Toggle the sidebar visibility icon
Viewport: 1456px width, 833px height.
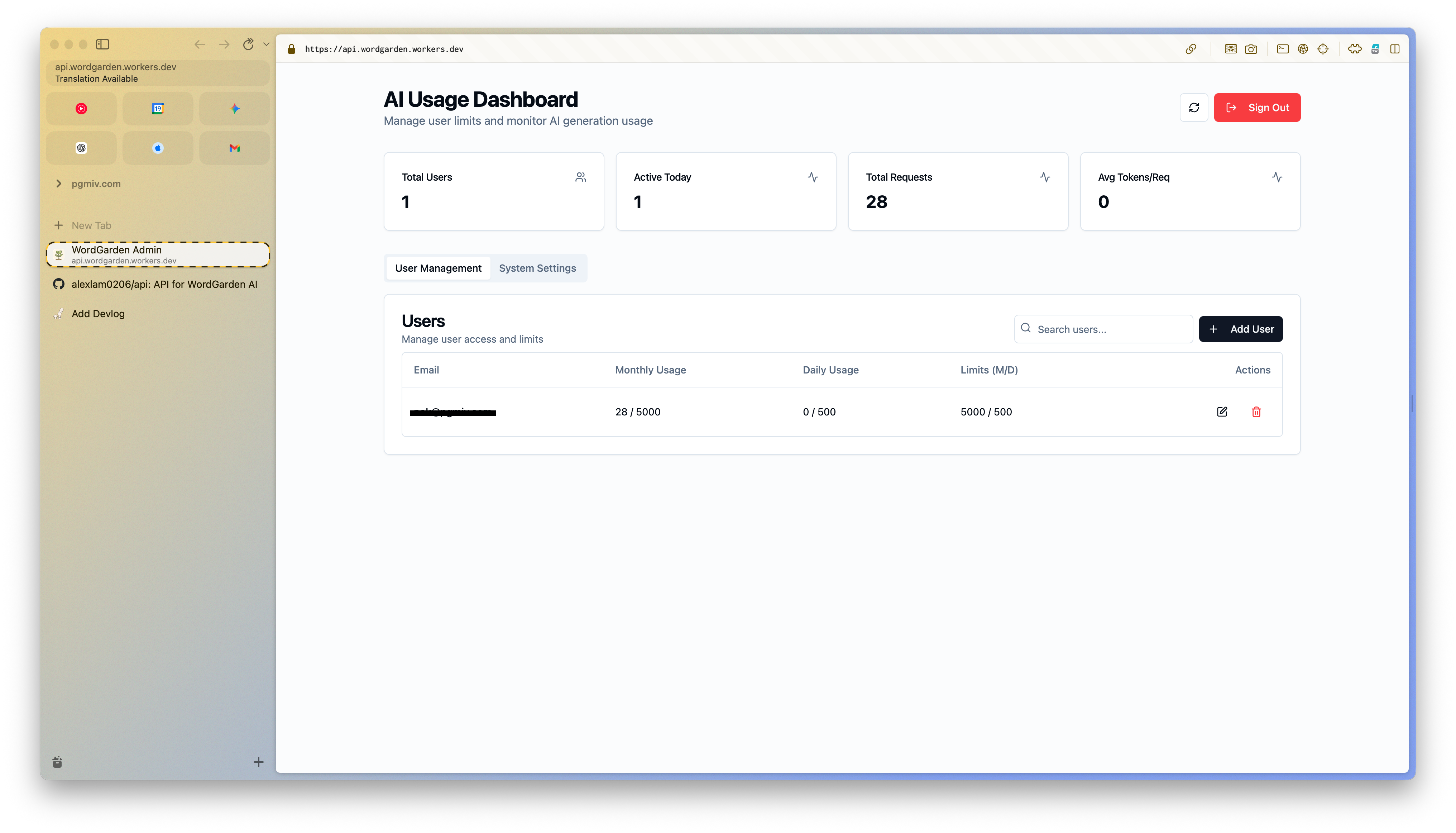(x=102, y=44)
